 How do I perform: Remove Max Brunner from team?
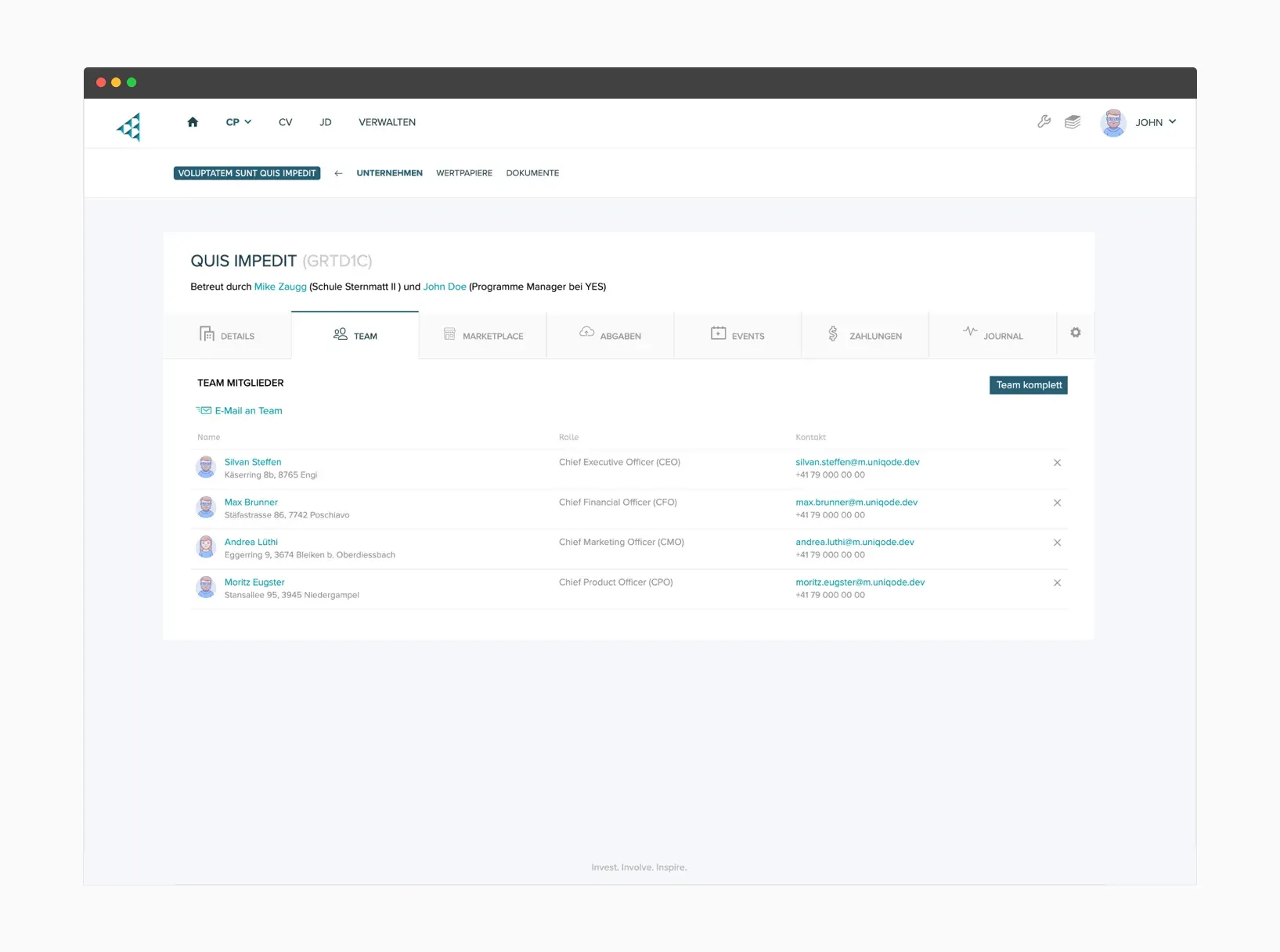(1057, 503)
